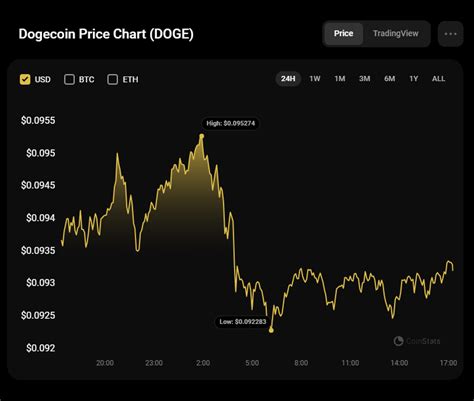Switch chart to 1Y range
Image resolution: width=474 pixels, height=401 pixels.
413,79
